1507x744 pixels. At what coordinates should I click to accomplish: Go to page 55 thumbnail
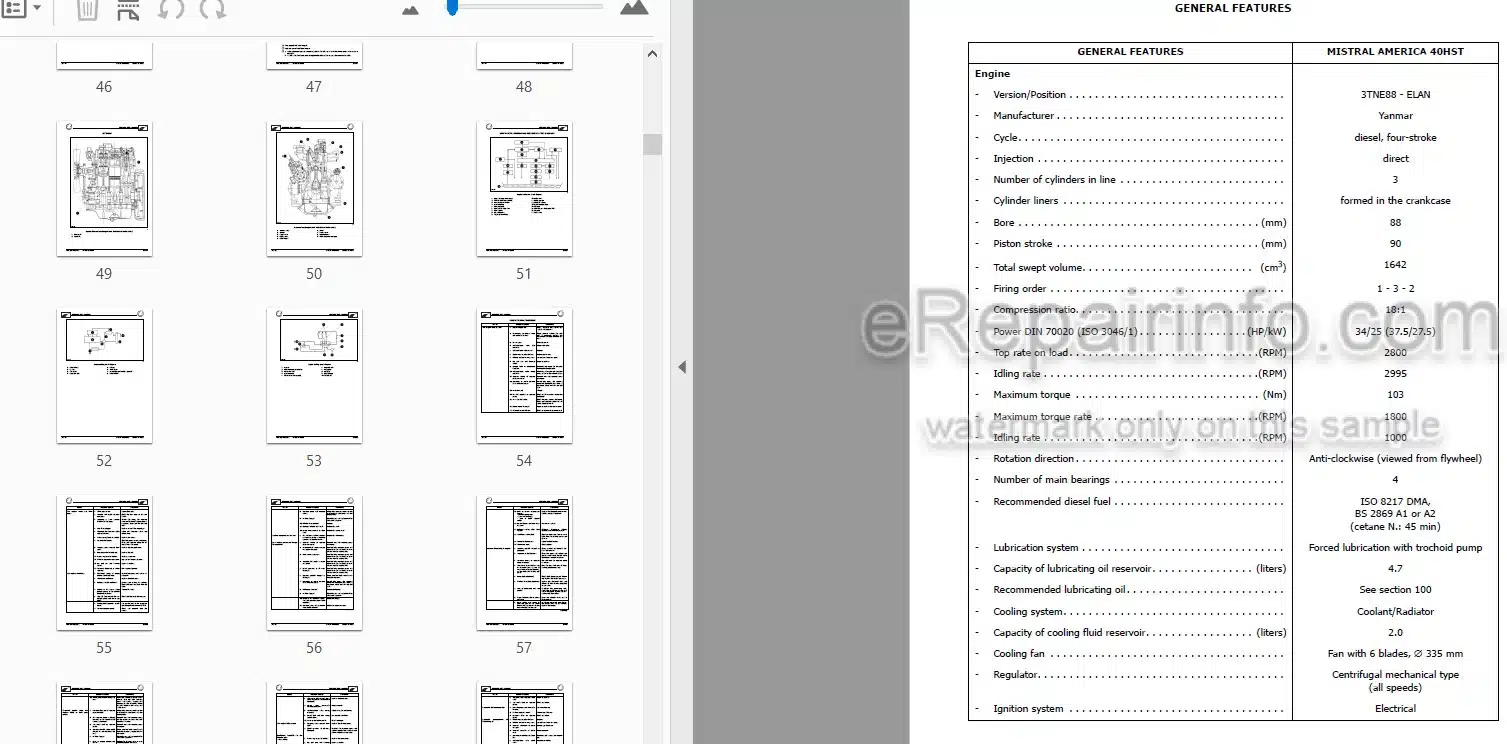point(104,563)
